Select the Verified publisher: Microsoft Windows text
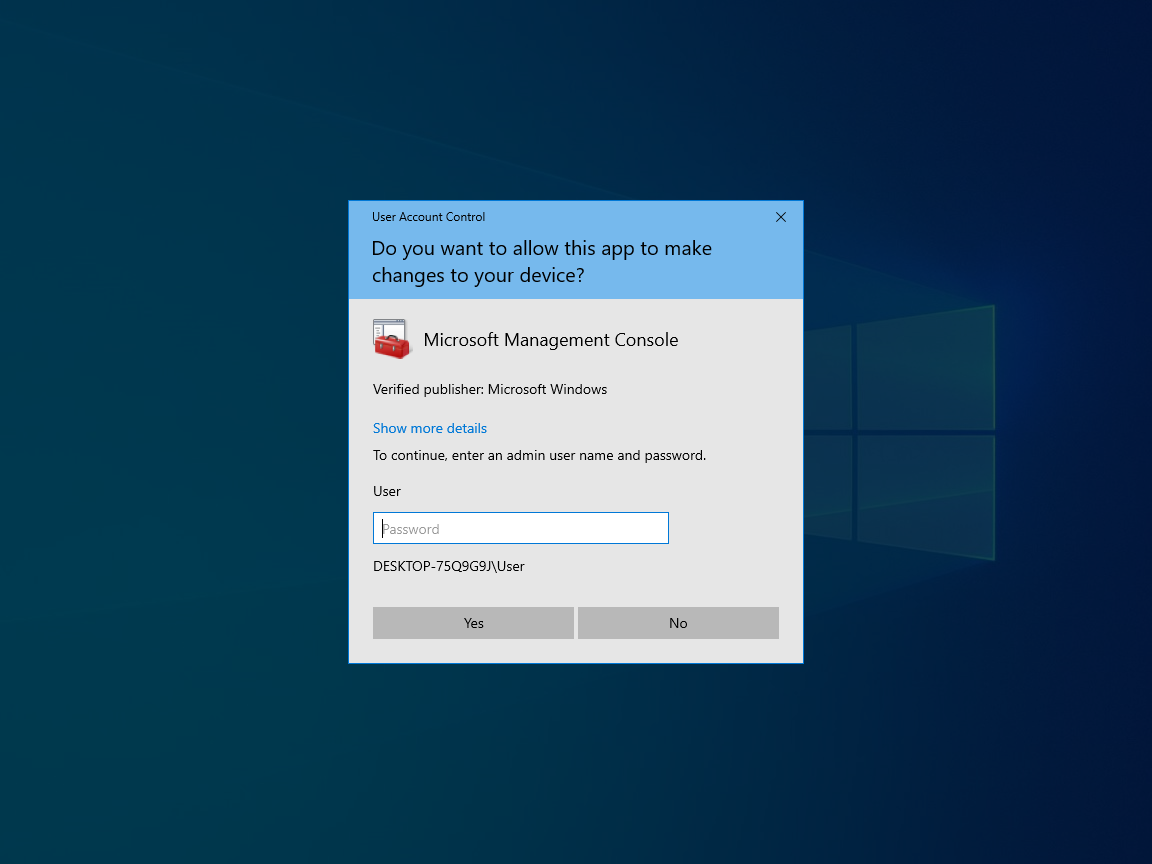1152x864 pixels. (490, 389)
